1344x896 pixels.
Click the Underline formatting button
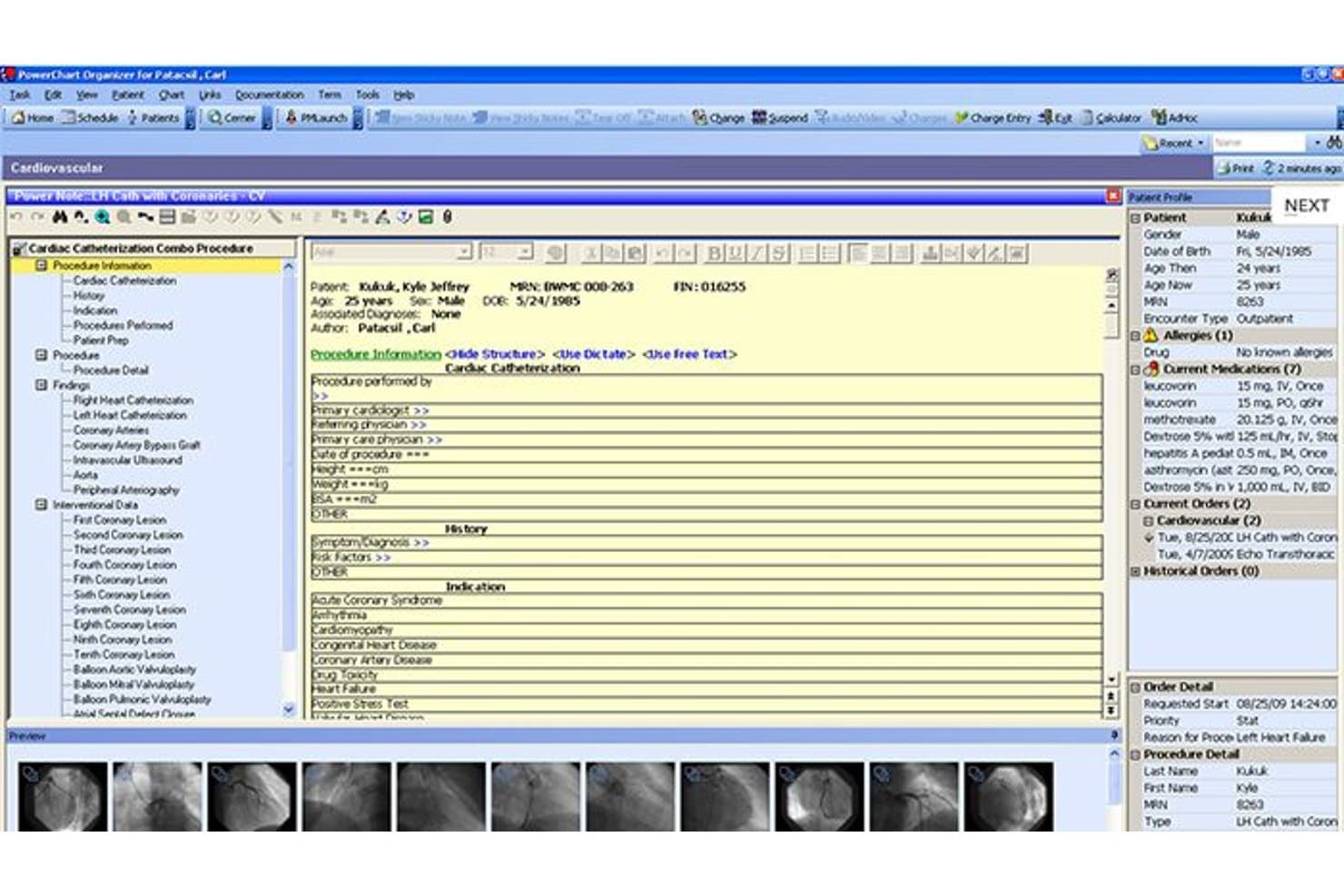click(x=735, y=253)
